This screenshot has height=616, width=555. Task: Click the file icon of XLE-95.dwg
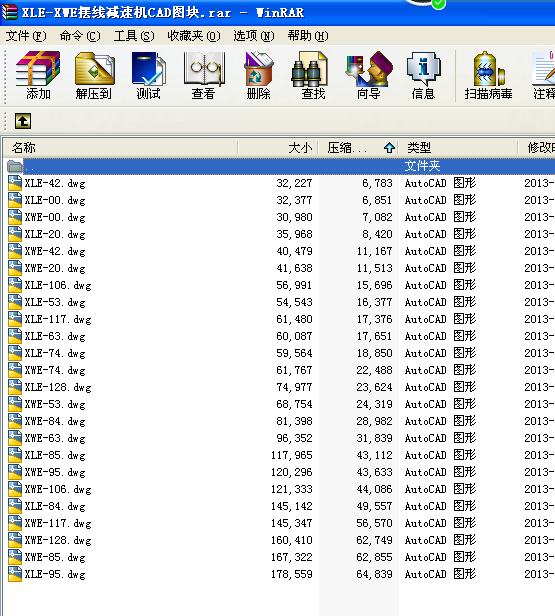point(15,574)
